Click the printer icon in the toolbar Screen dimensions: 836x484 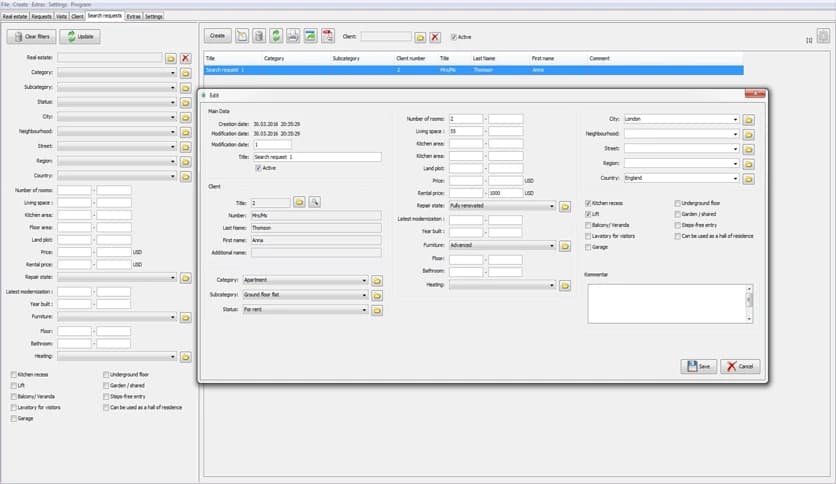pyautogui.click(x=293, y=37)
